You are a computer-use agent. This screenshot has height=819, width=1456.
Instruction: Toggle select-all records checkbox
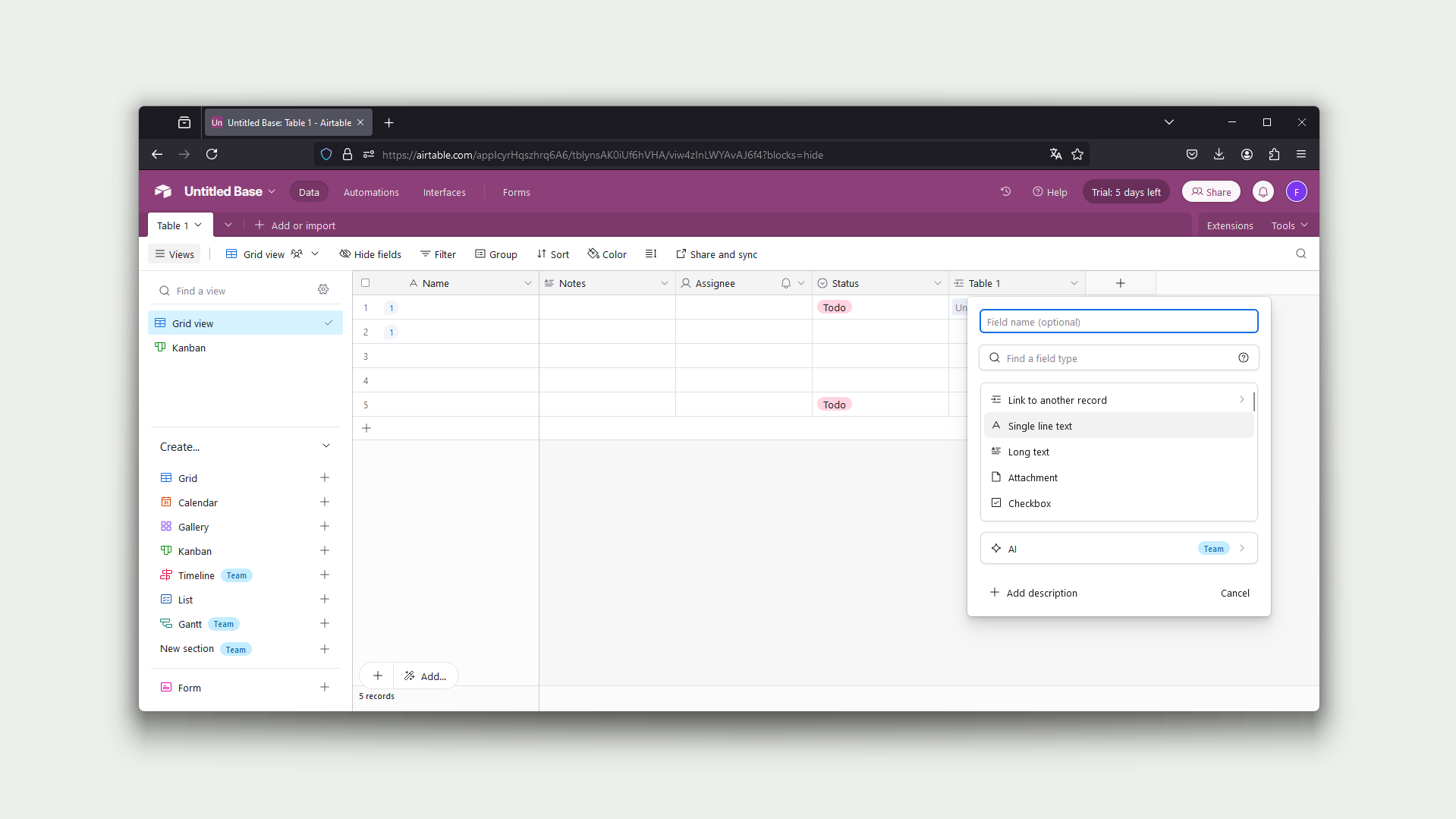(366, 283)
